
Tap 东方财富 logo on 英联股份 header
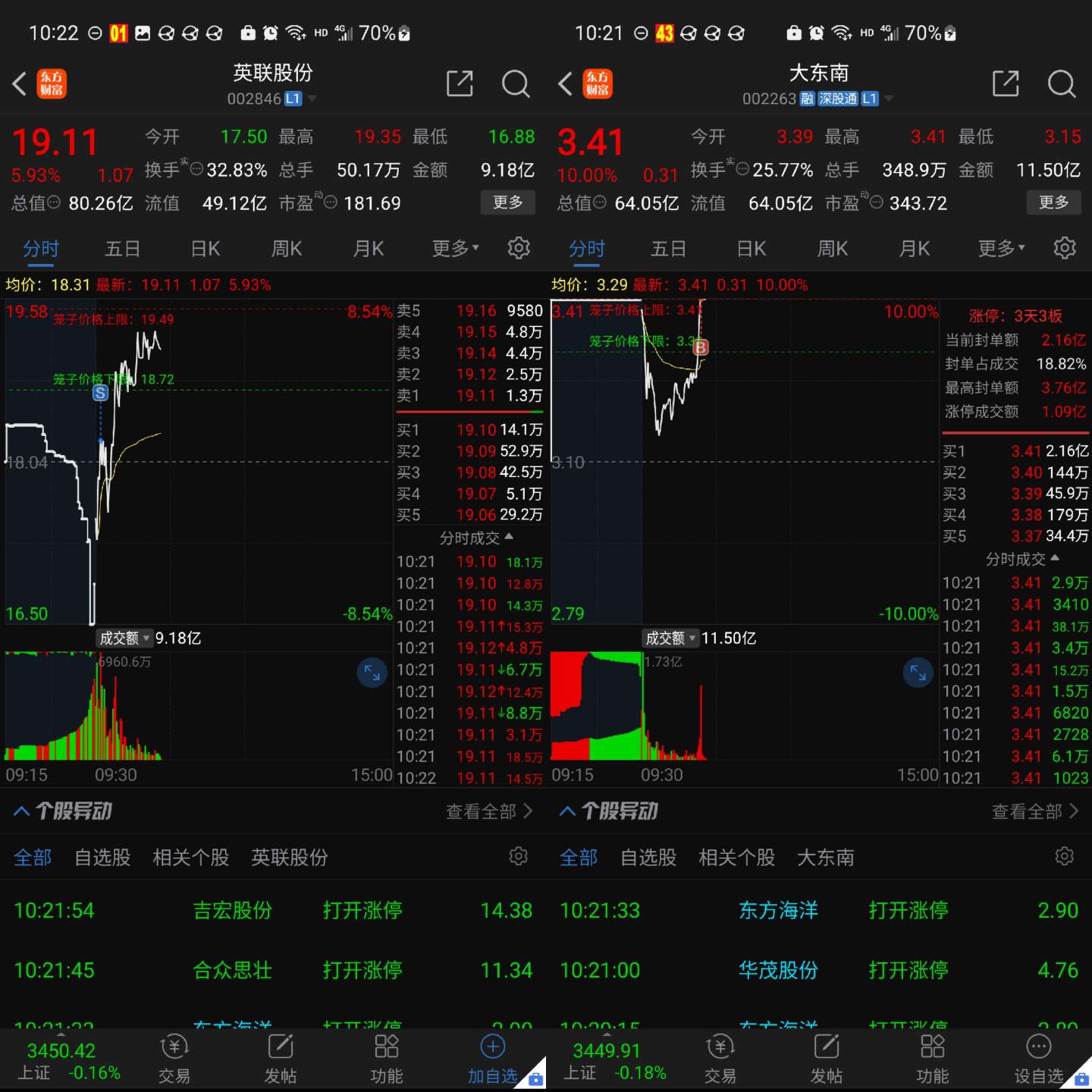click(x=52, y=83)
